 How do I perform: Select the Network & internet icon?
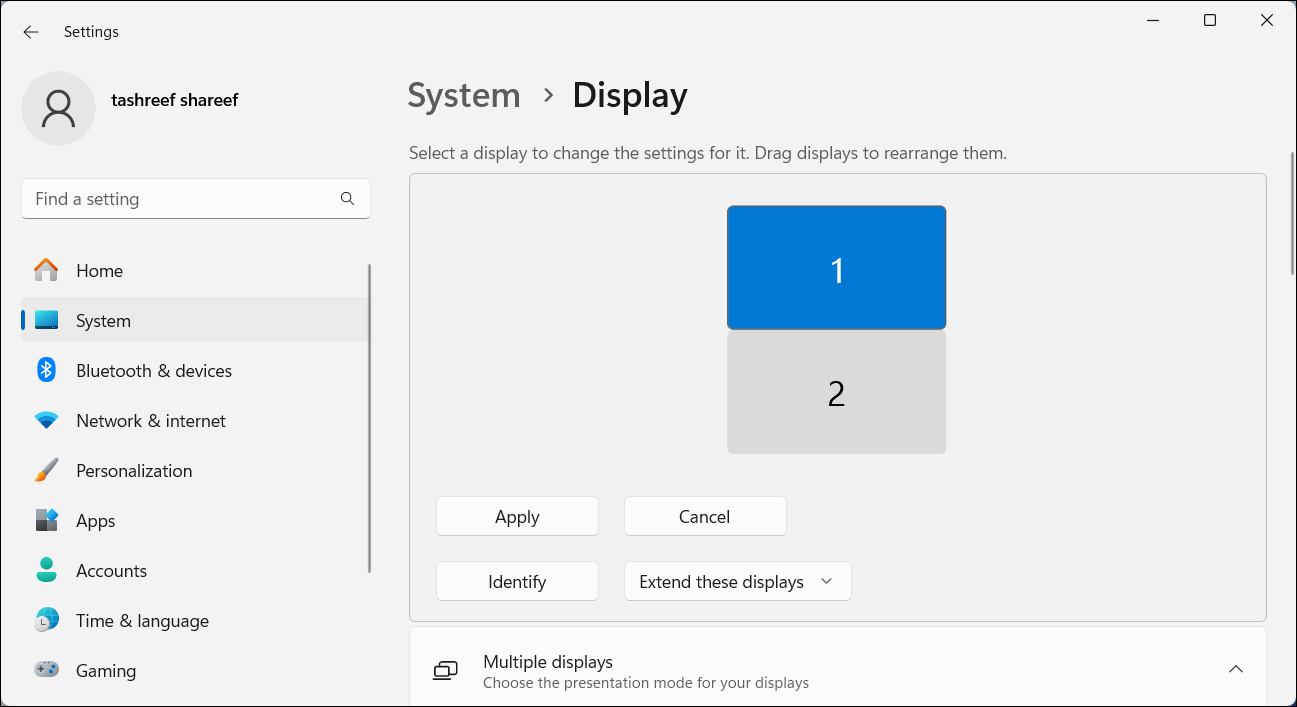coord(46,420)
